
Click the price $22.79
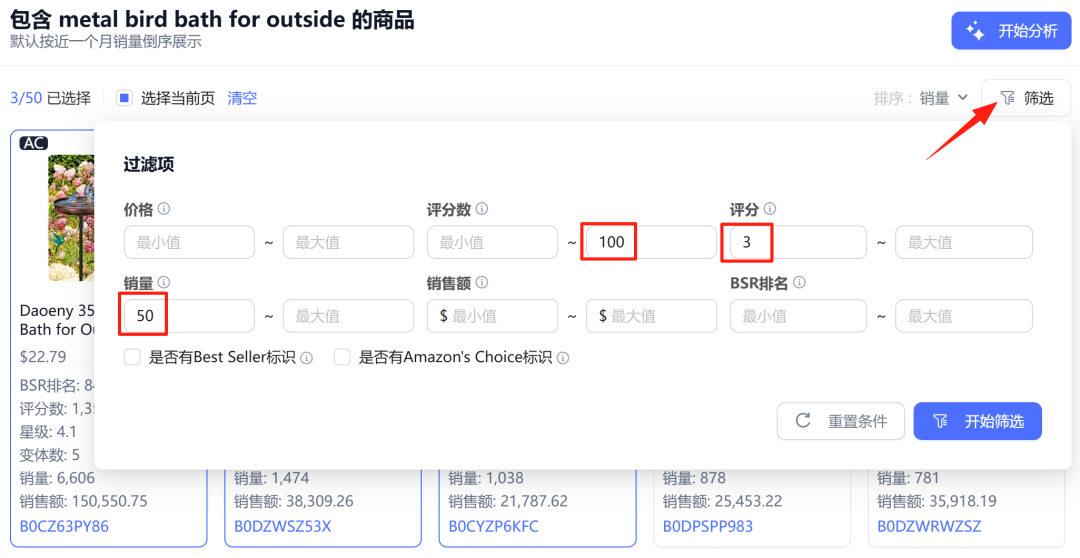[x=43, y=357]
